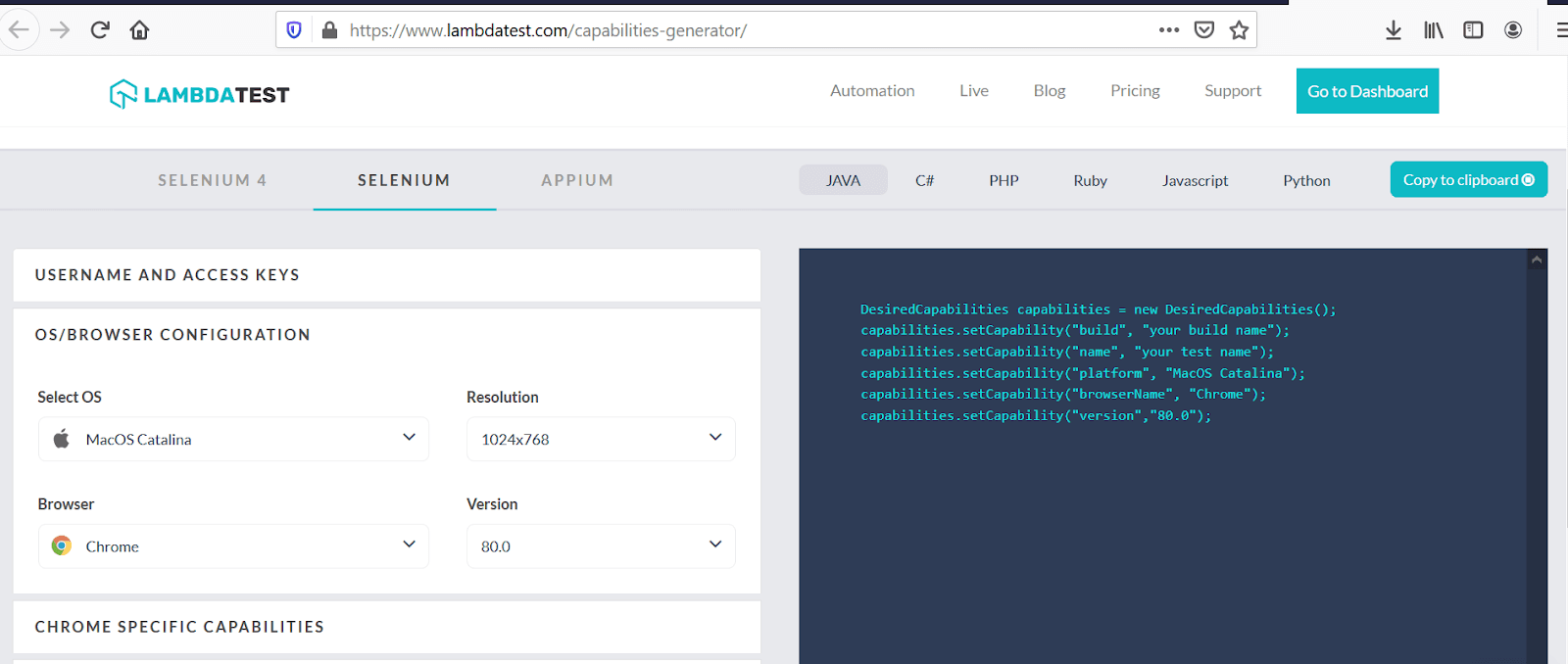Select the Ruby language tab
The height and width of the screenshot is (664, 1568).
pos(1090,180)
